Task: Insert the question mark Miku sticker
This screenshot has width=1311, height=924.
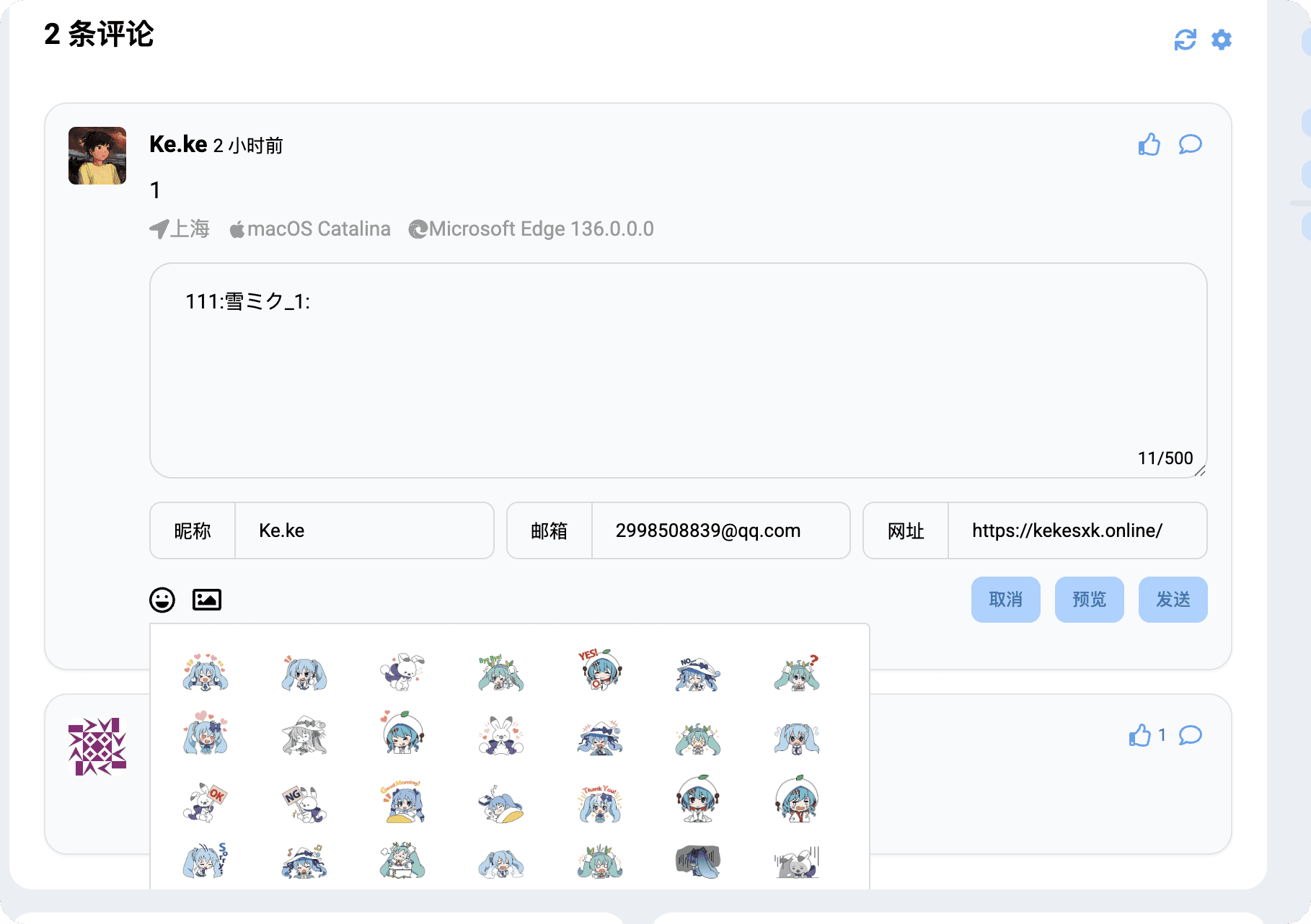Action: pos(797,672)
